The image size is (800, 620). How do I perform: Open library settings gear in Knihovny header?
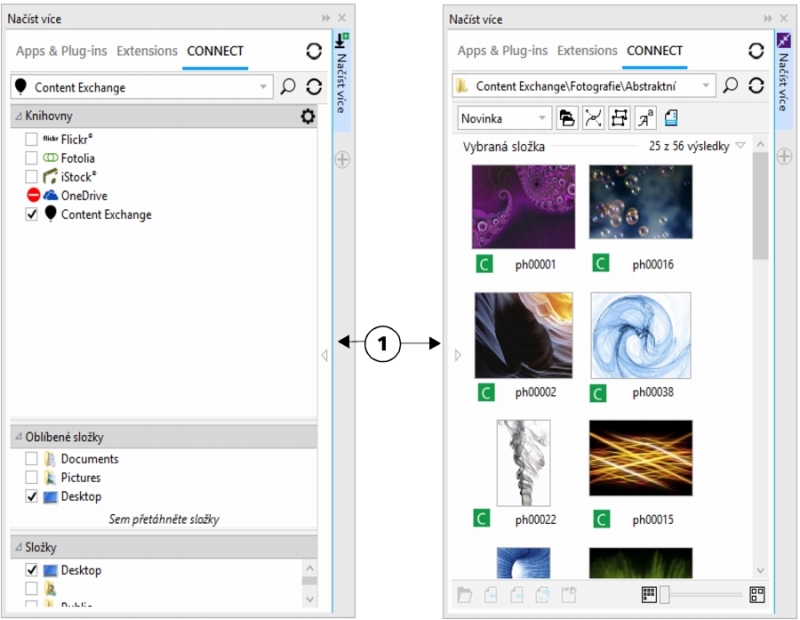tap(308, 117)
